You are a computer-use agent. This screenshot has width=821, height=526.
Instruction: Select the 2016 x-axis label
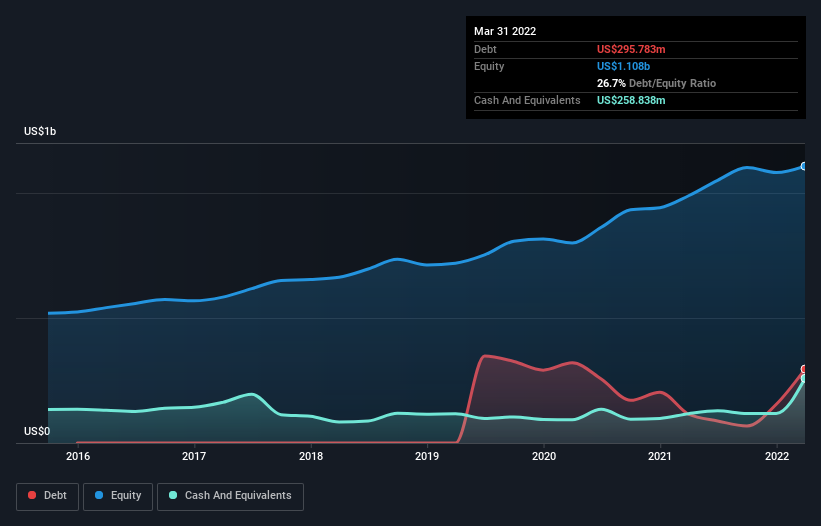point(78,456)
